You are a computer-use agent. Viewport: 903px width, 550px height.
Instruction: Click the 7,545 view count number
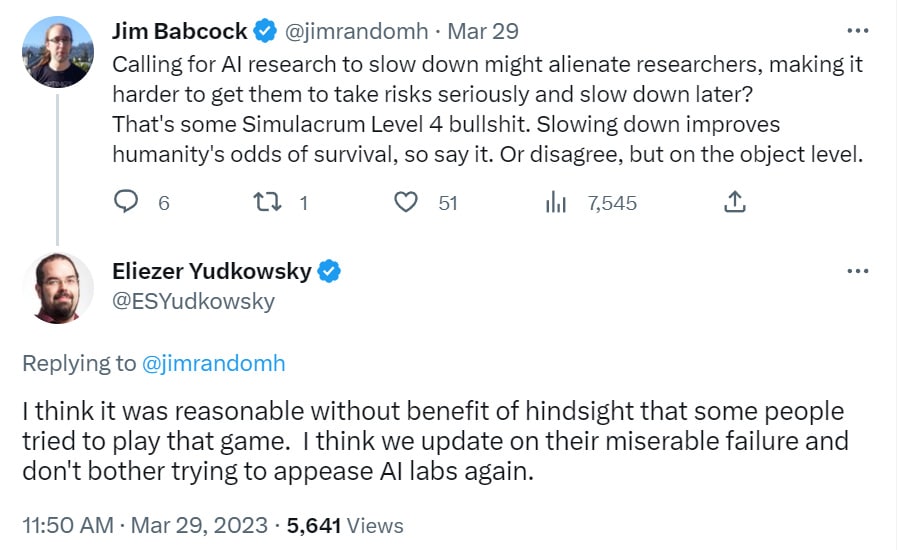click(612, 203)
